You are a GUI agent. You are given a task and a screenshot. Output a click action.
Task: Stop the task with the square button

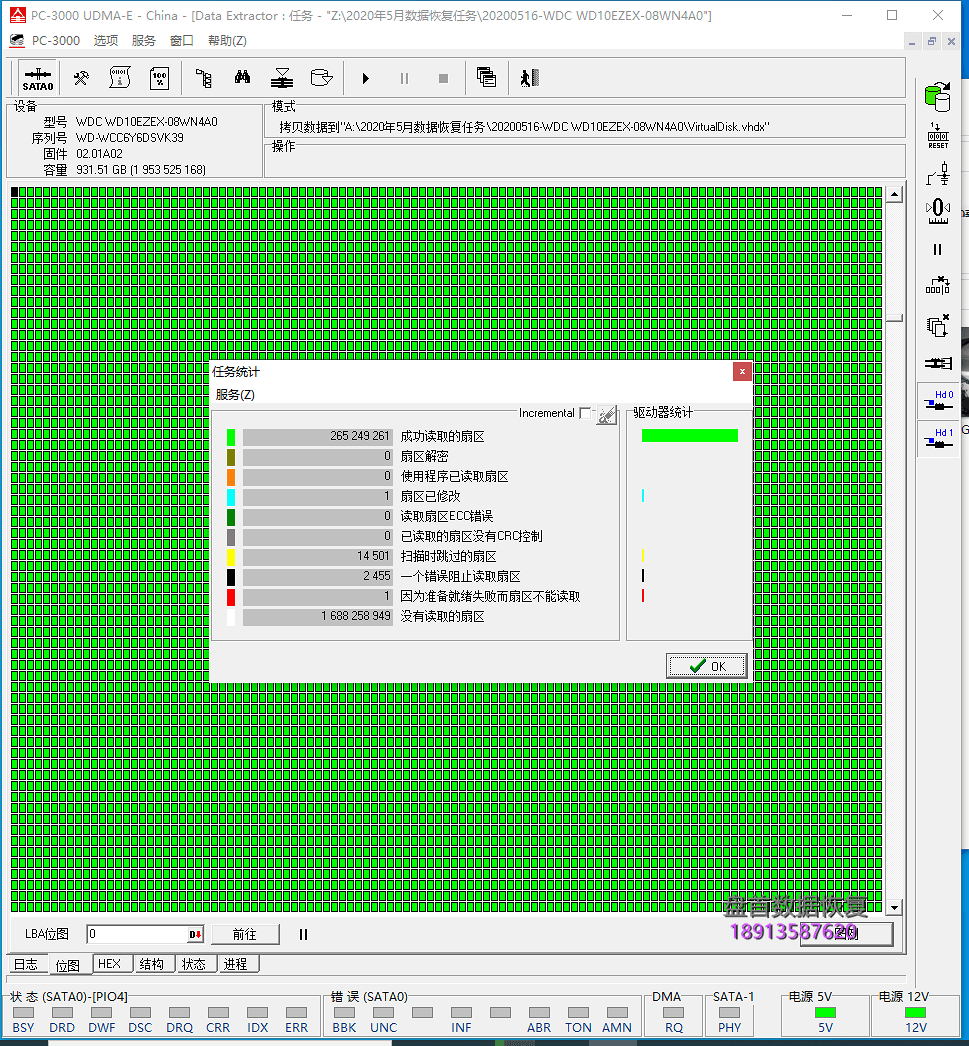pyautogui.click(x=443, y=79)
